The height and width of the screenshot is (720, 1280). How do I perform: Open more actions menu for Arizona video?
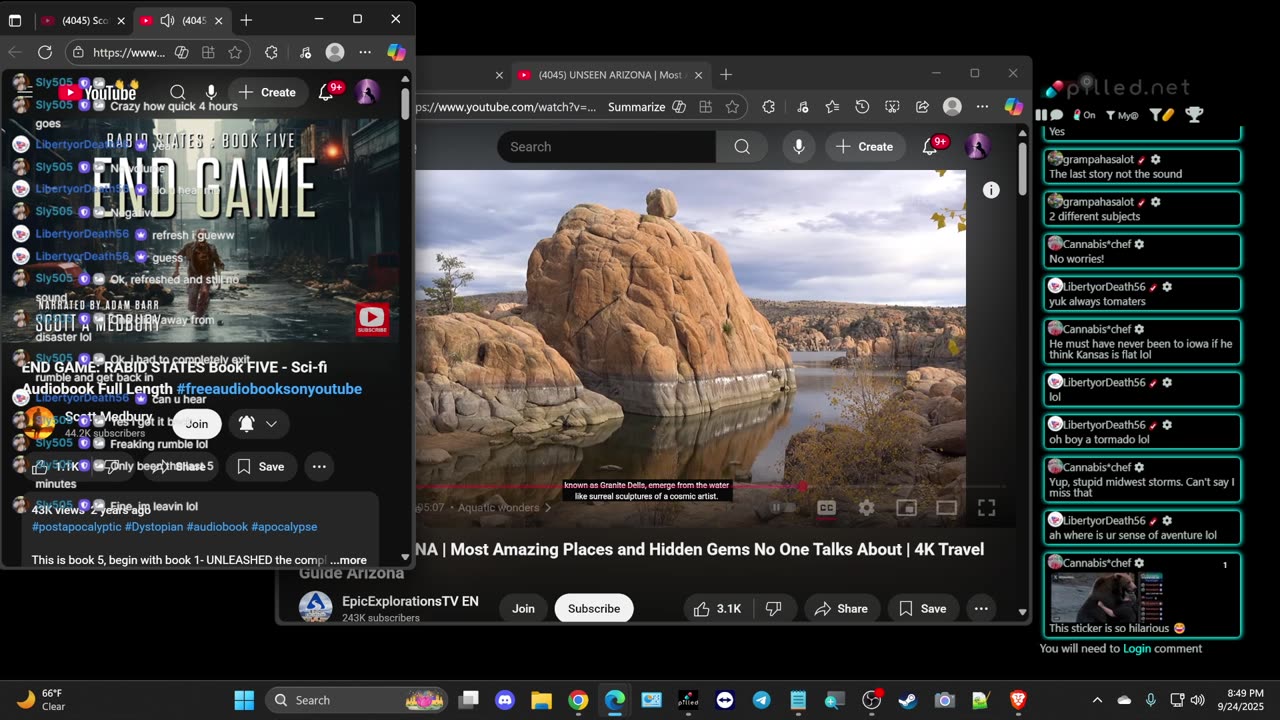(x=981, y=608)
